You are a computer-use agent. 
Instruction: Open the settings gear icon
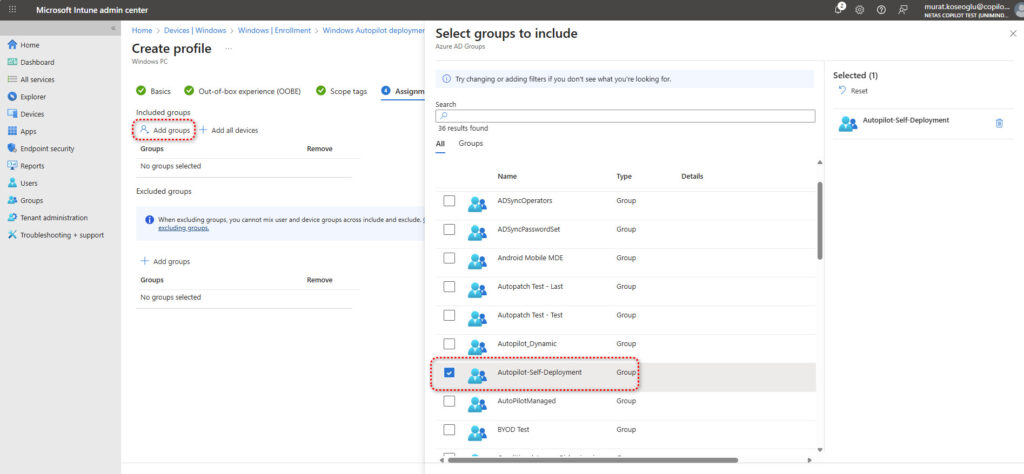(x=859, y=9)
